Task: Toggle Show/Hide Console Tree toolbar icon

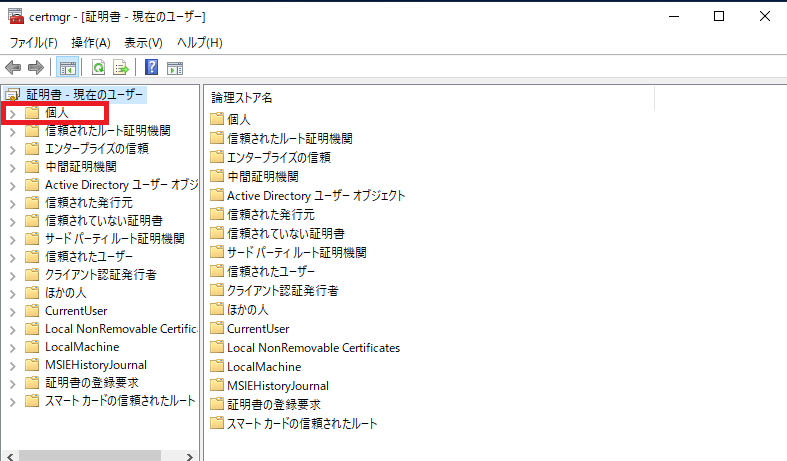Action: (x=67, y=67)
